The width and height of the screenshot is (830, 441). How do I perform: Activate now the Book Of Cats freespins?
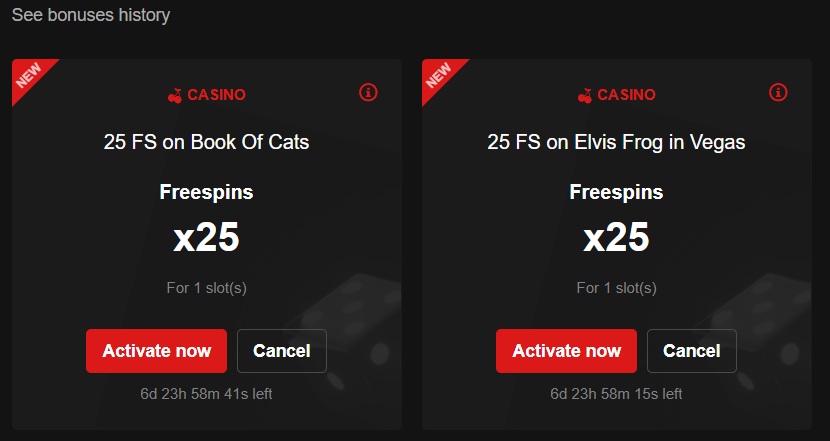(x=156, y=351)
